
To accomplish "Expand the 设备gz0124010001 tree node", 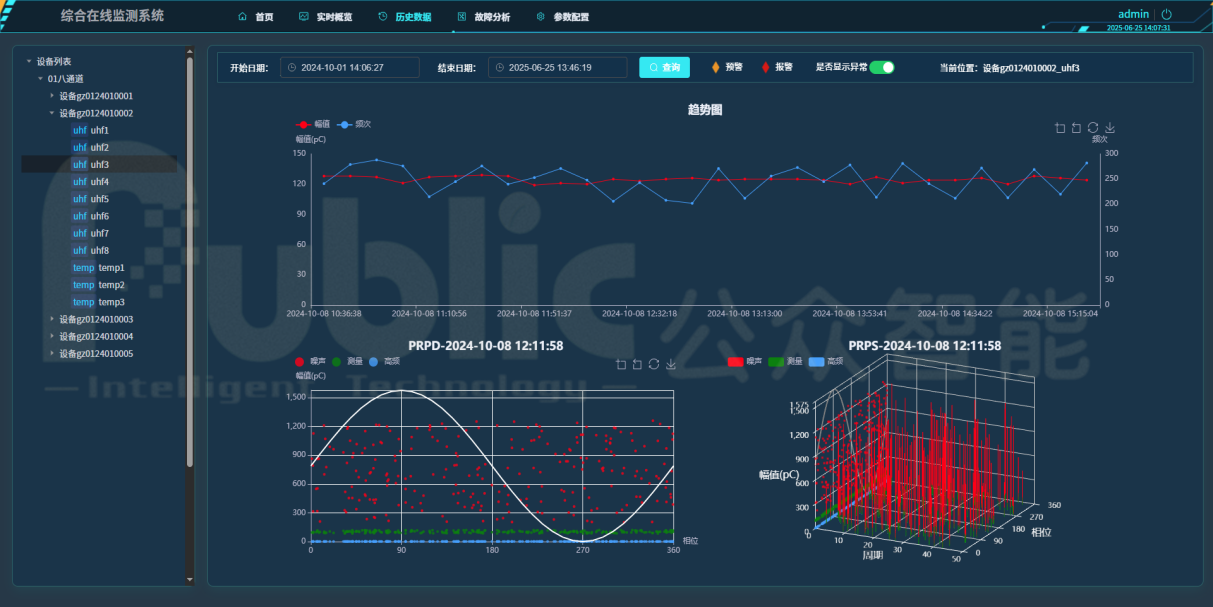I will coord(52,96).
